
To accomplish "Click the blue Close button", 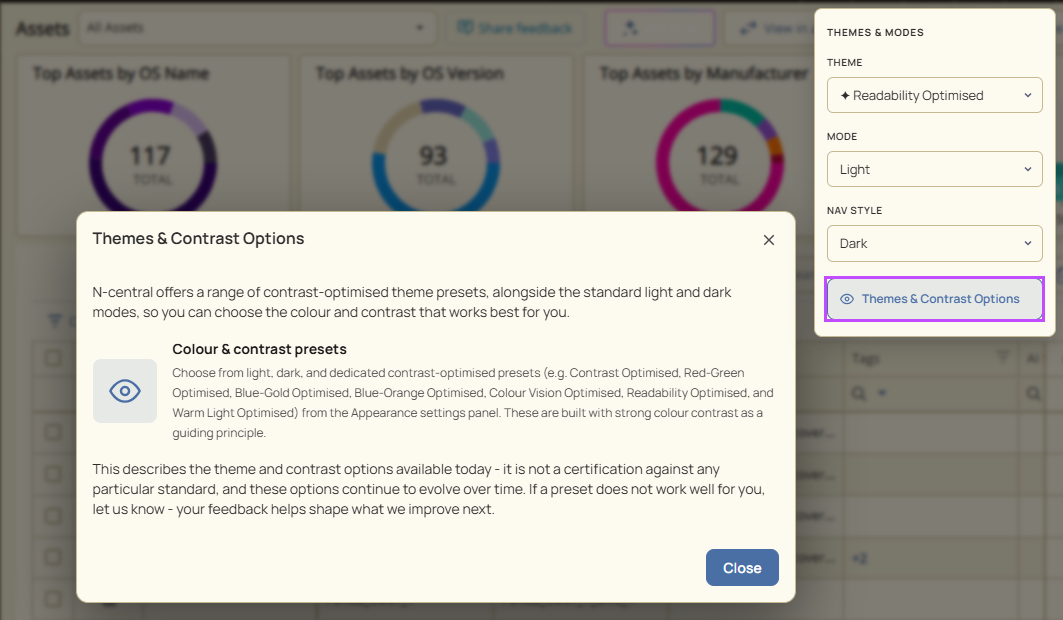I will (742, 568).
